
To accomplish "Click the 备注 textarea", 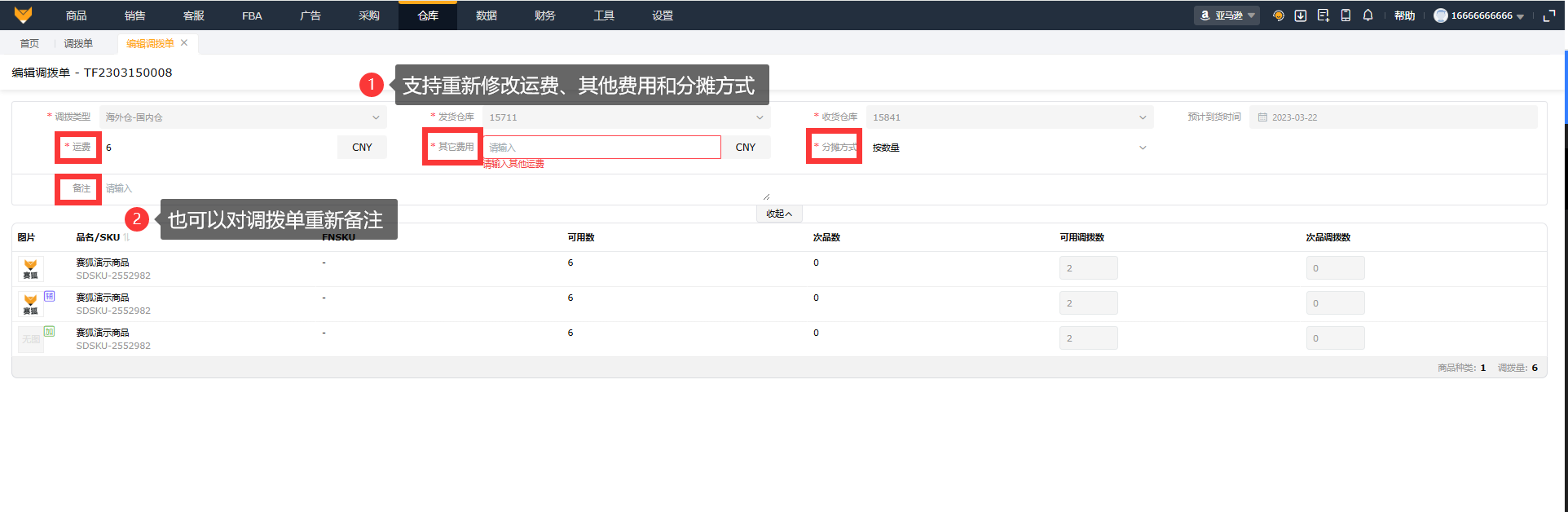I will pos(434,188).
